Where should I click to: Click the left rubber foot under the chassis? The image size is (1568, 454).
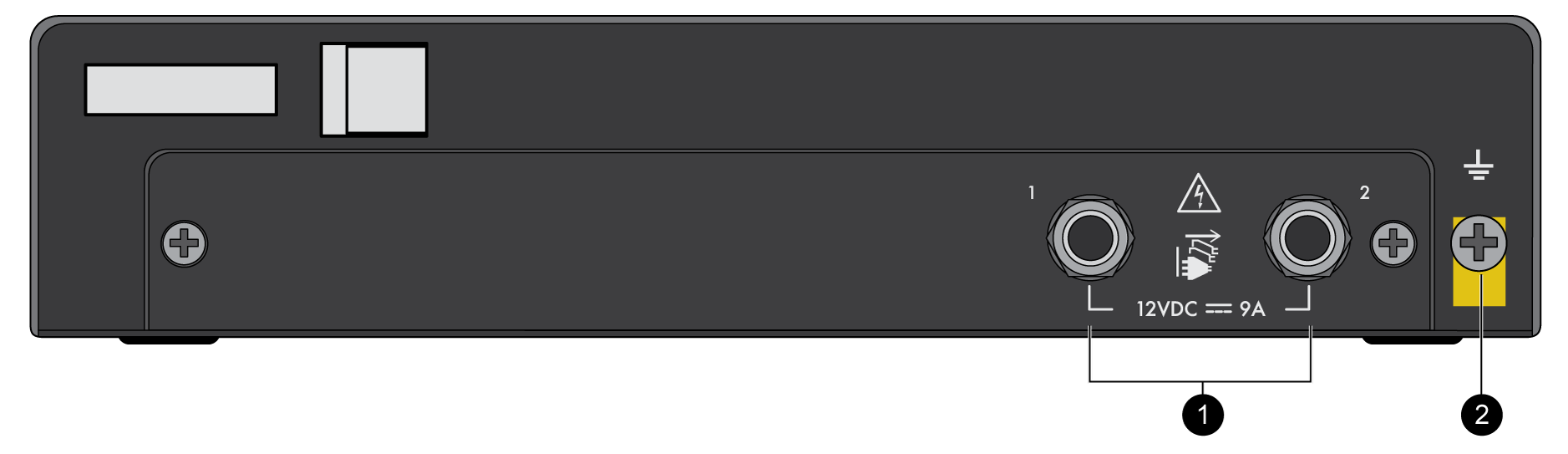[x=169, y=340]
